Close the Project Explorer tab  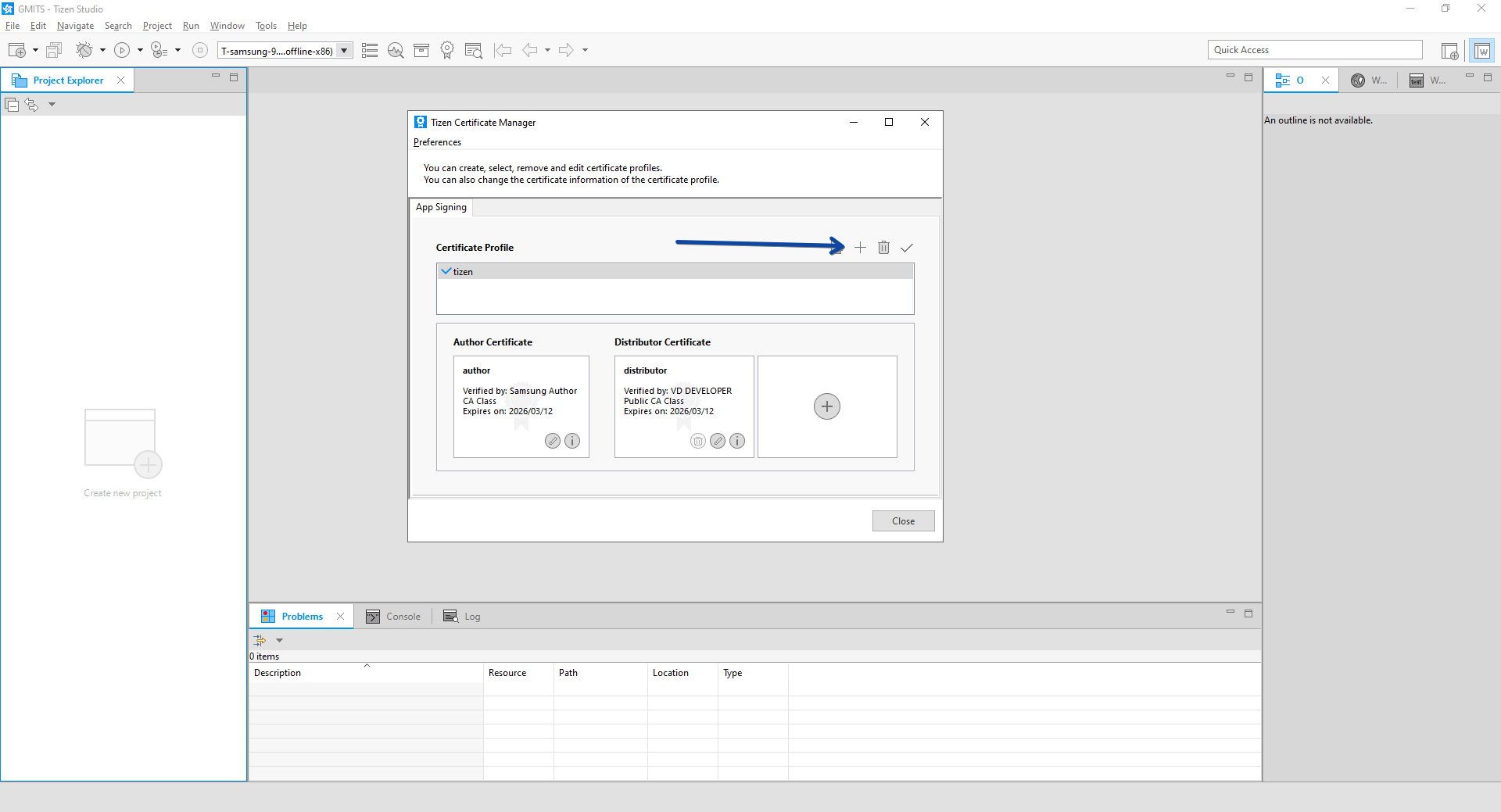point(120,80)
